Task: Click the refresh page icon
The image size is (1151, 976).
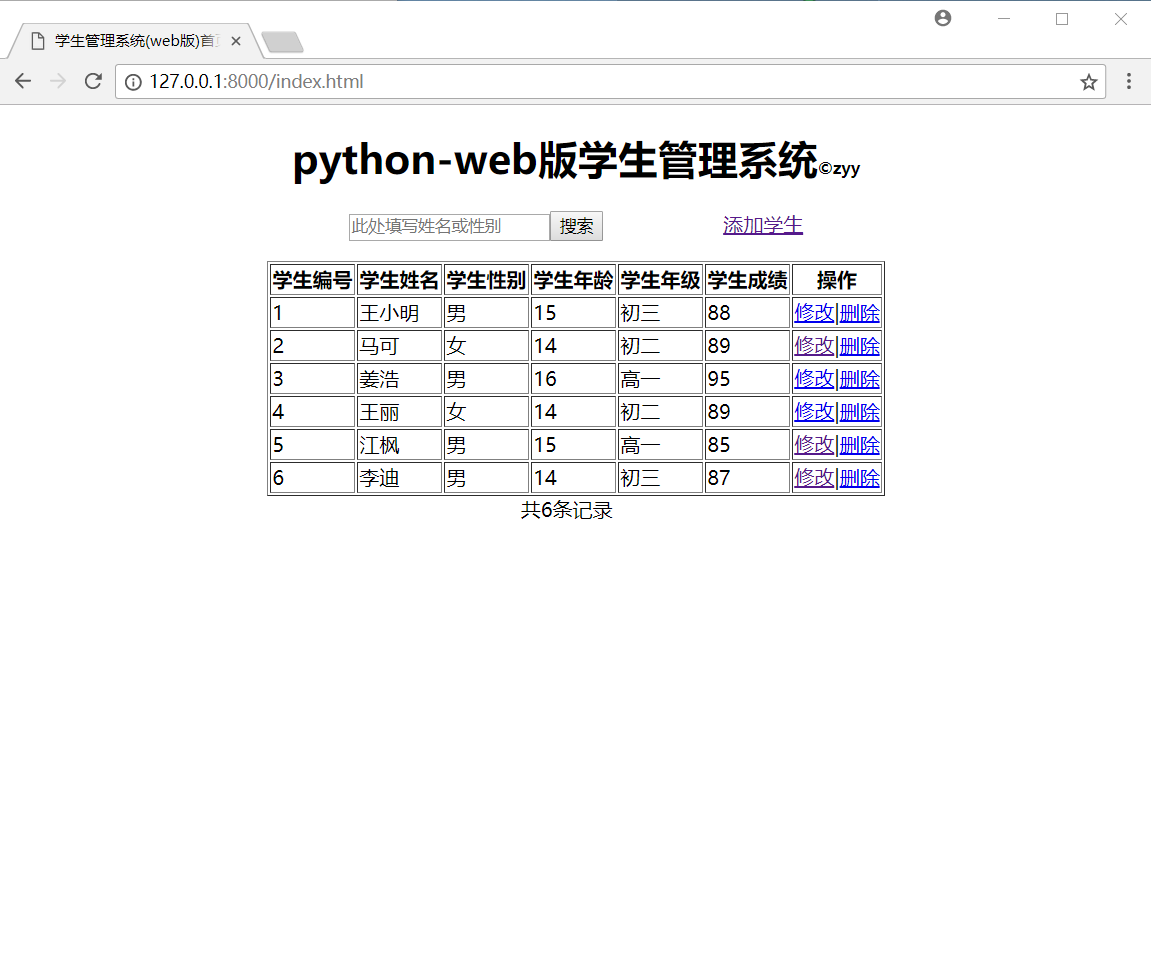Action: [x=92, y=81]
